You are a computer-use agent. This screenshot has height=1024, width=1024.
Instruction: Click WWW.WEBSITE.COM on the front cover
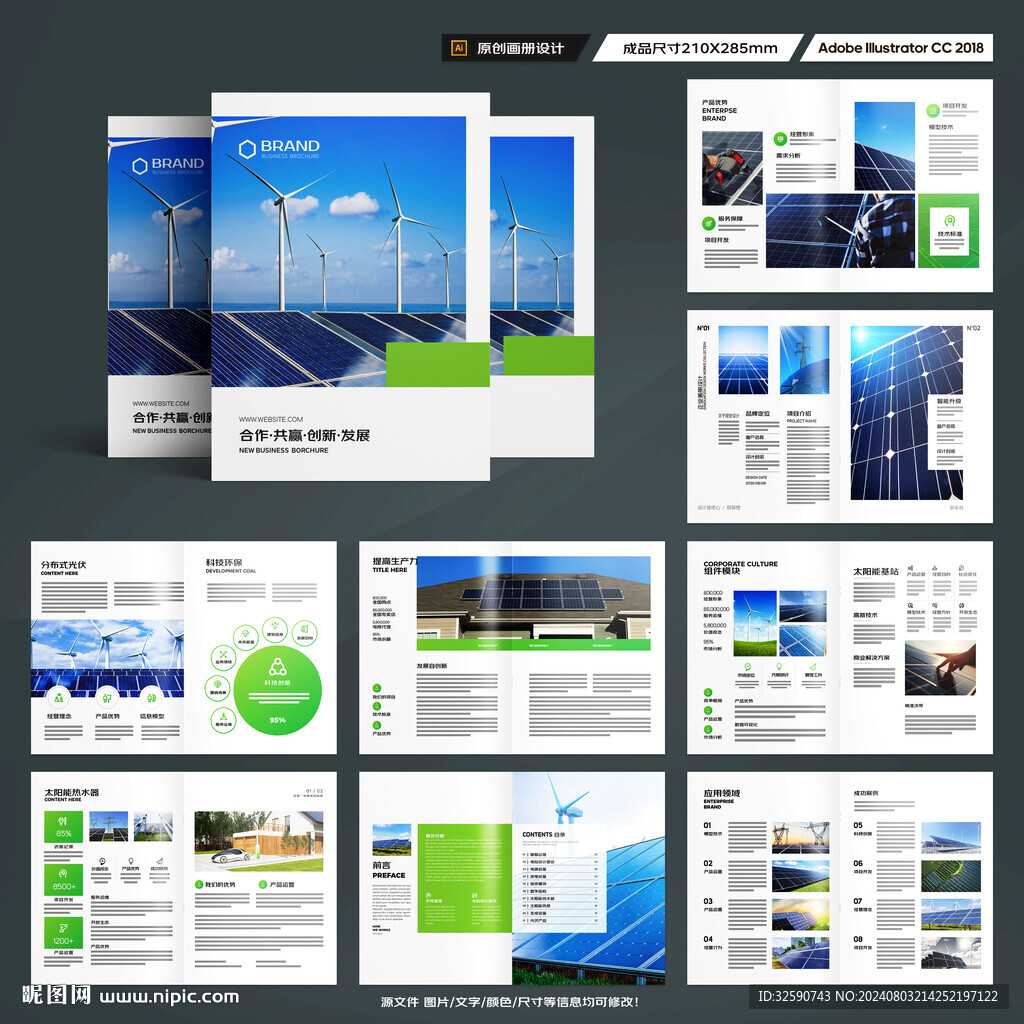pyautogui.click(x=270, y=420)
